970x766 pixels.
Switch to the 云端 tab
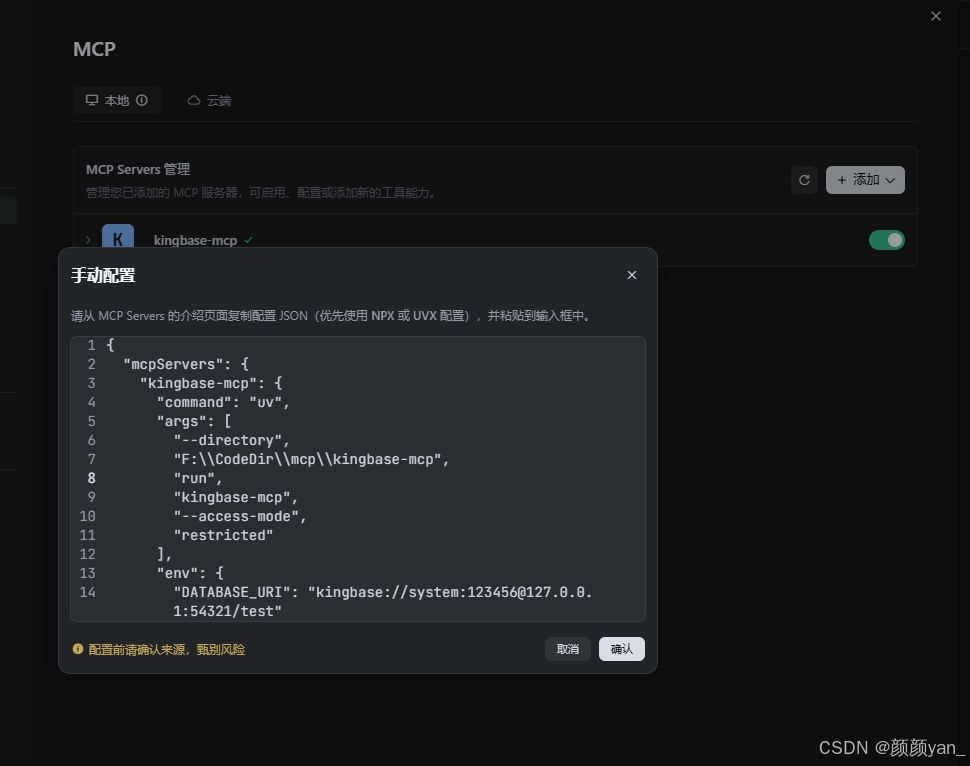coord(210,100)
